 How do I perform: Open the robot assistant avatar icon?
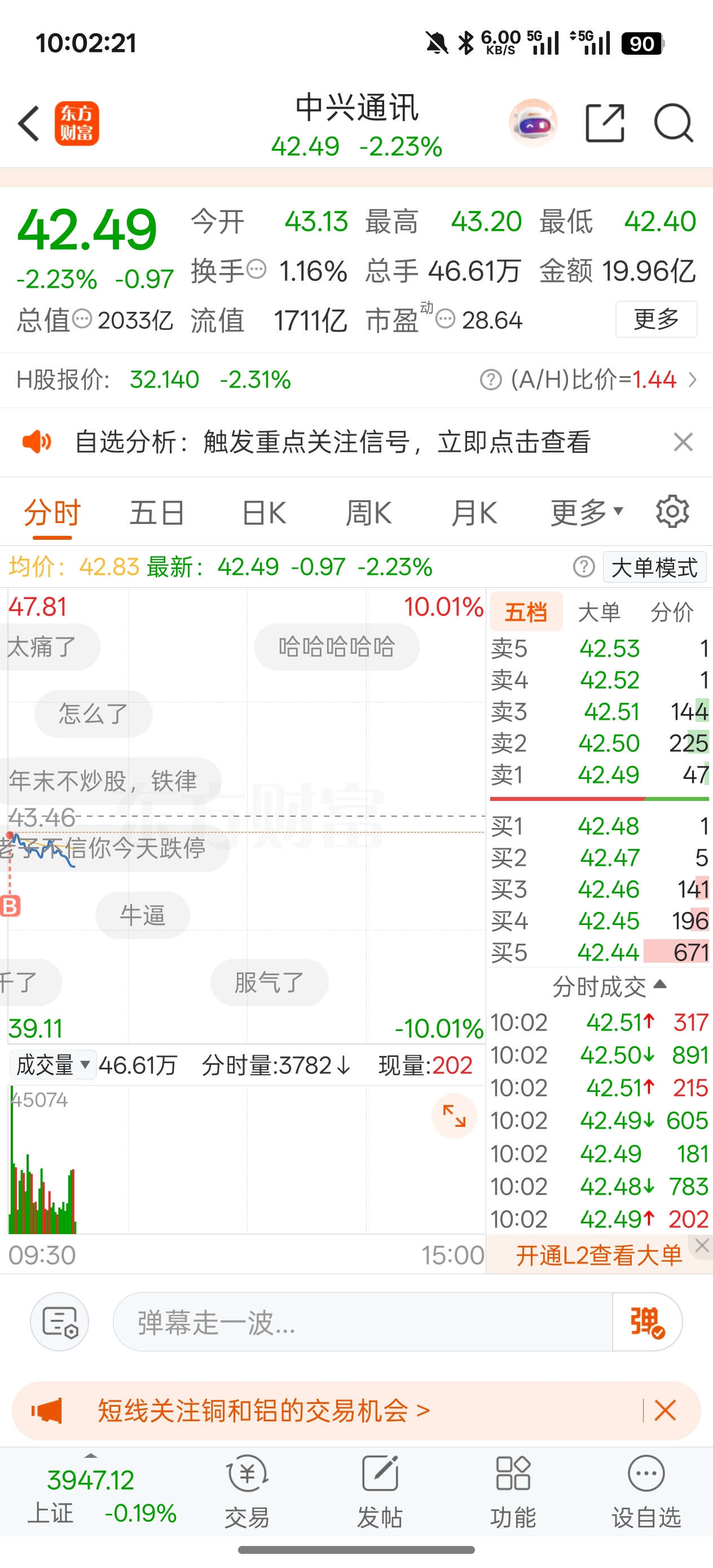click(x=532, y=123)
